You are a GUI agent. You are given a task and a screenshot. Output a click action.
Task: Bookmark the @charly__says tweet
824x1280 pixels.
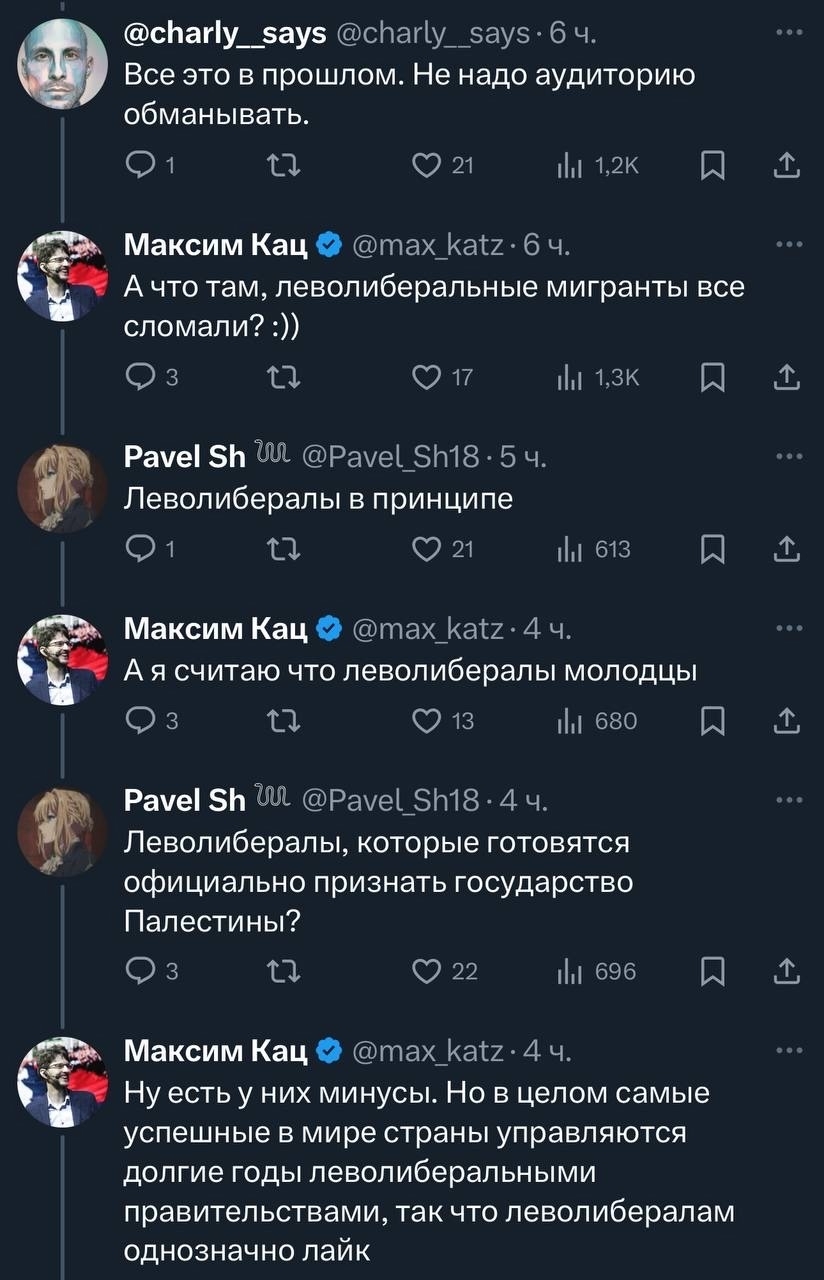[x=711, y=166]
